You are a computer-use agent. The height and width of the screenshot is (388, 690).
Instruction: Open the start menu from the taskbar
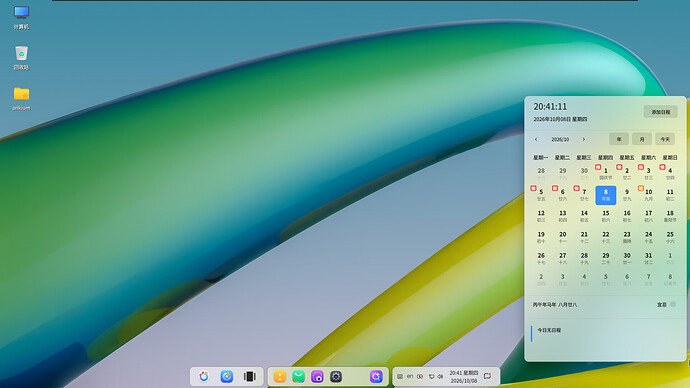point(204,376)
